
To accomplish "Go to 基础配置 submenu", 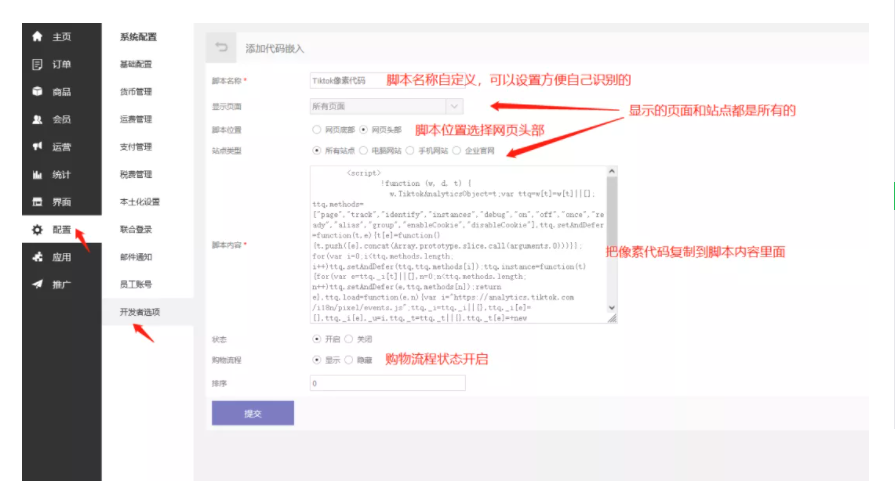I will [136, 64].
